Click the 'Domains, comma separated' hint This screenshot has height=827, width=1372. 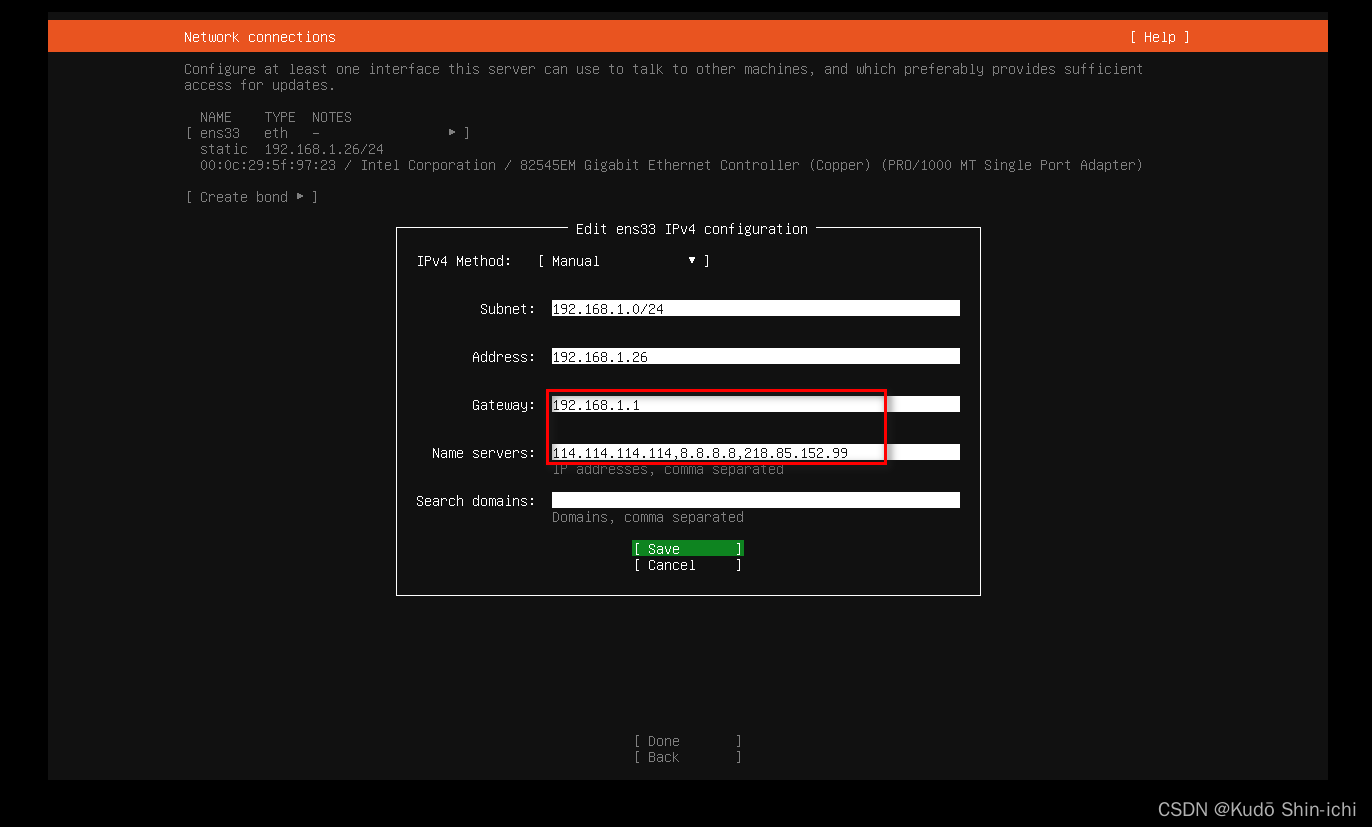pyautogui.click(x=648, y=517)
